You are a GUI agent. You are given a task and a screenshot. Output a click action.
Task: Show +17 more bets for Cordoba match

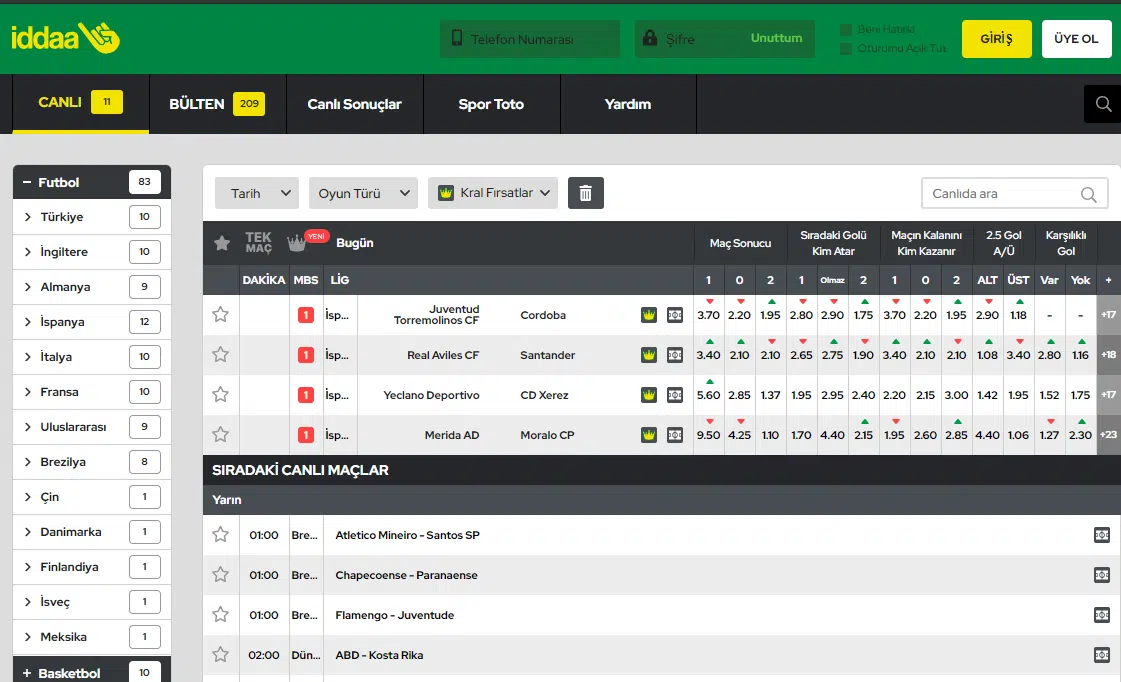pos(1108,315)
